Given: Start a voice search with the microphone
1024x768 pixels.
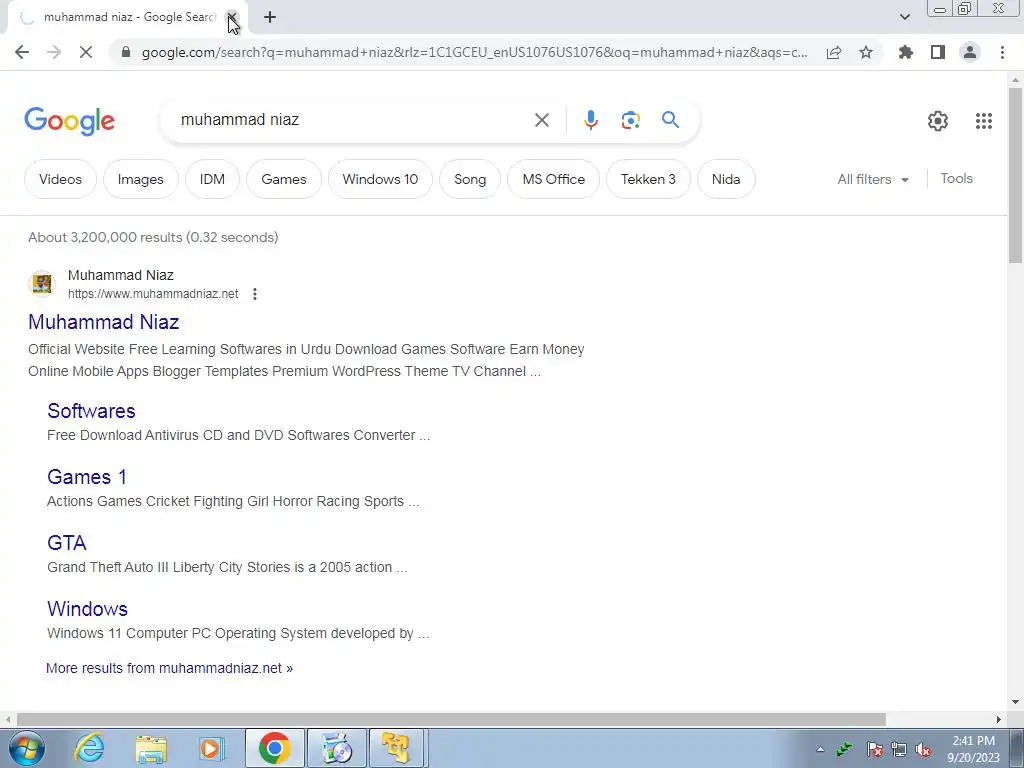Looking at the screenshot, I should [x=591, y=120].
